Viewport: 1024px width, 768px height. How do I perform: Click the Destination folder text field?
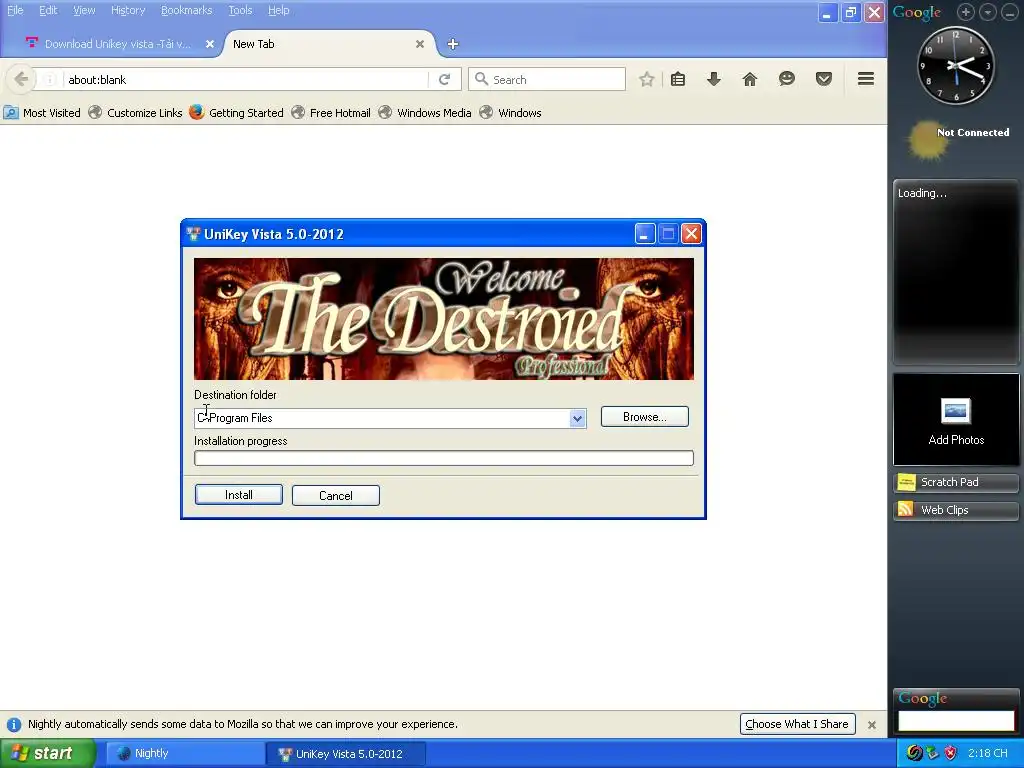pos(382,419)
